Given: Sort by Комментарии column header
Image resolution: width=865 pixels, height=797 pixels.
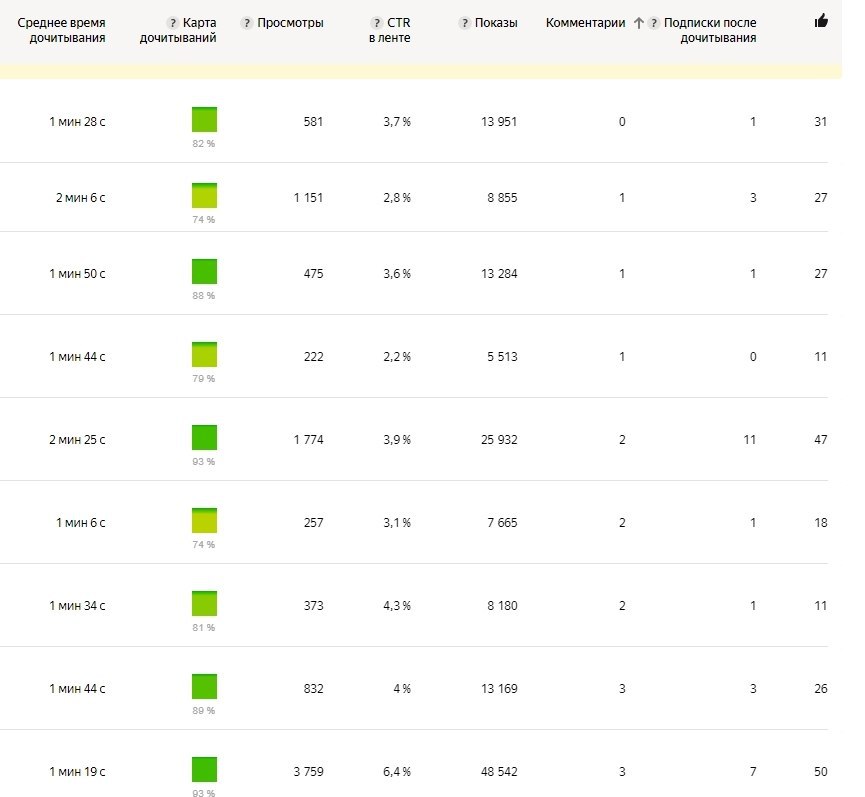Looking at the screenshot, I should [585, 23].
